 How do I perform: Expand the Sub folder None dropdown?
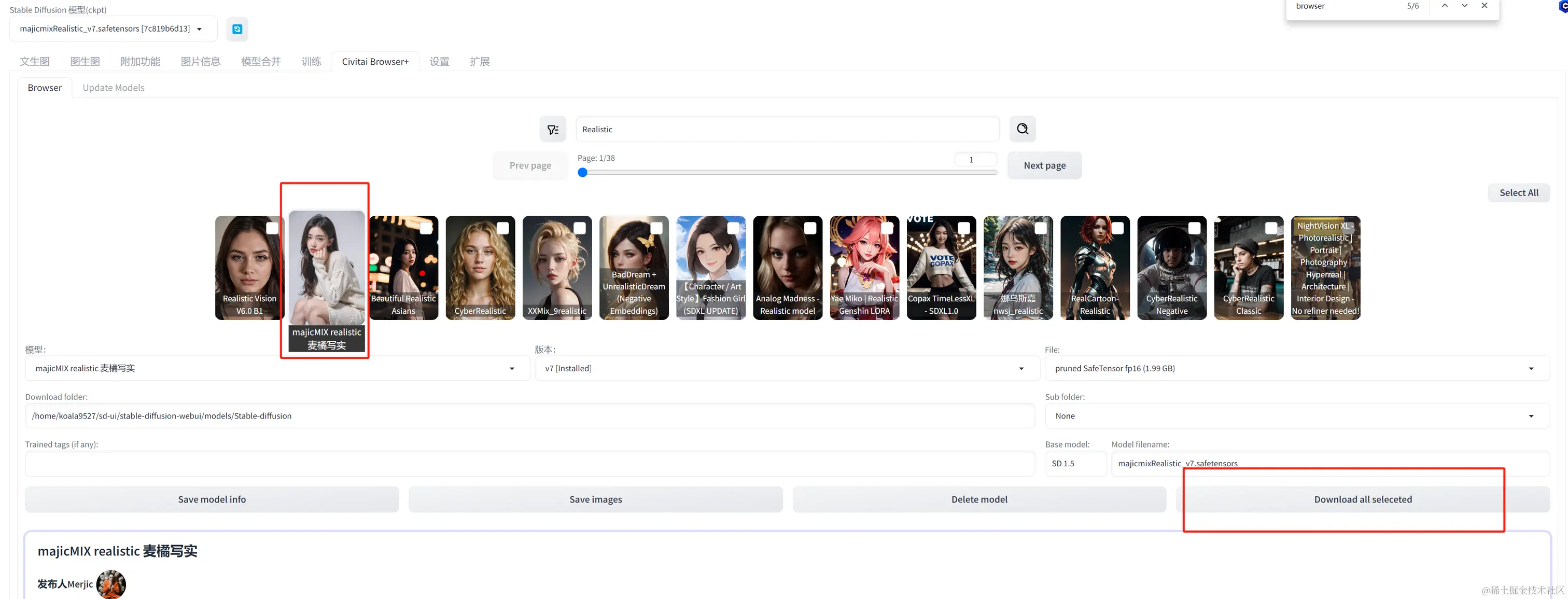[x=1296, y=416]
